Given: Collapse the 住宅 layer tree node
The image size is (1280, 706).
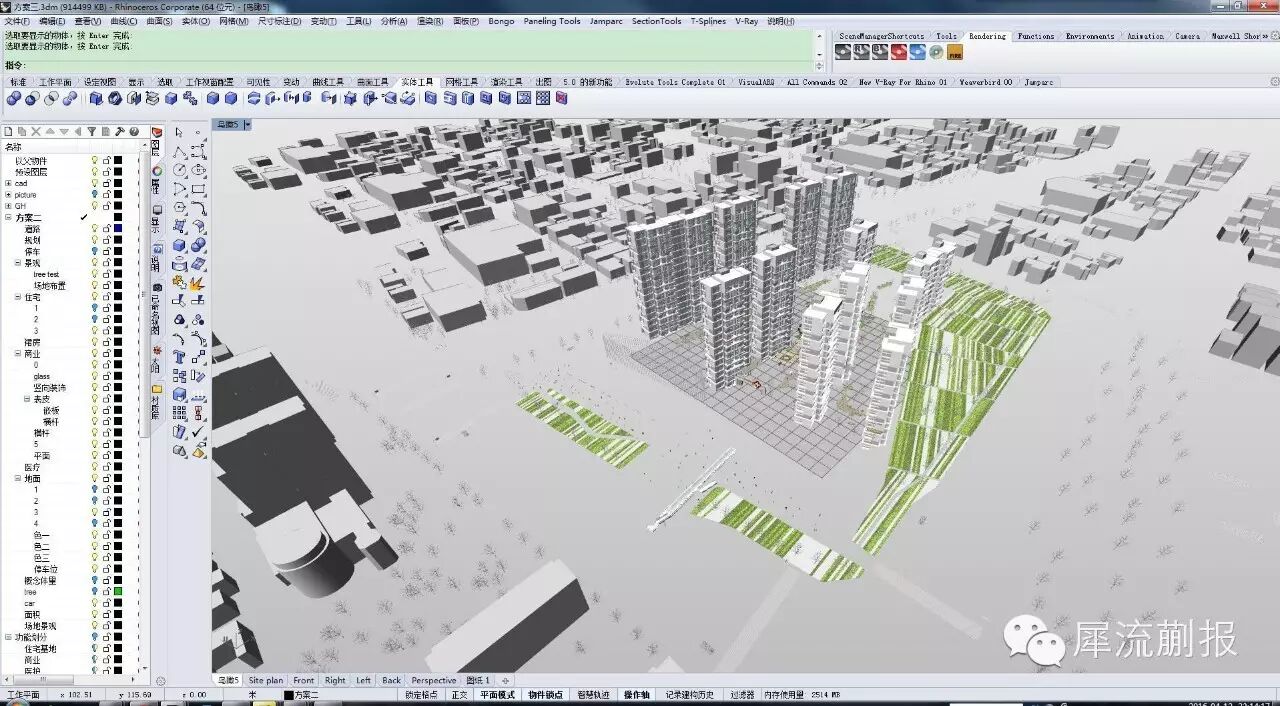Looking at the screenshot, I should click(18, 297).
